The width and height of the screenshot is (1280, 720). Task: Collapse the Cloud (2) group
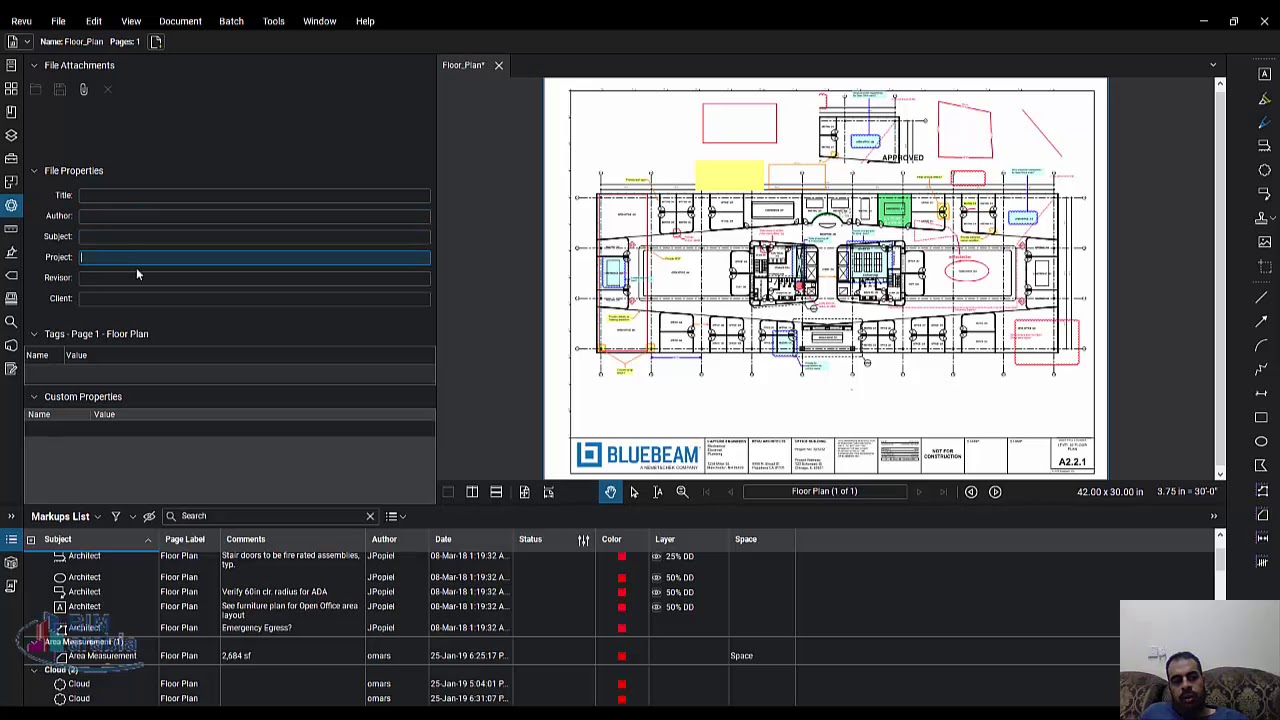coord(34,670)
